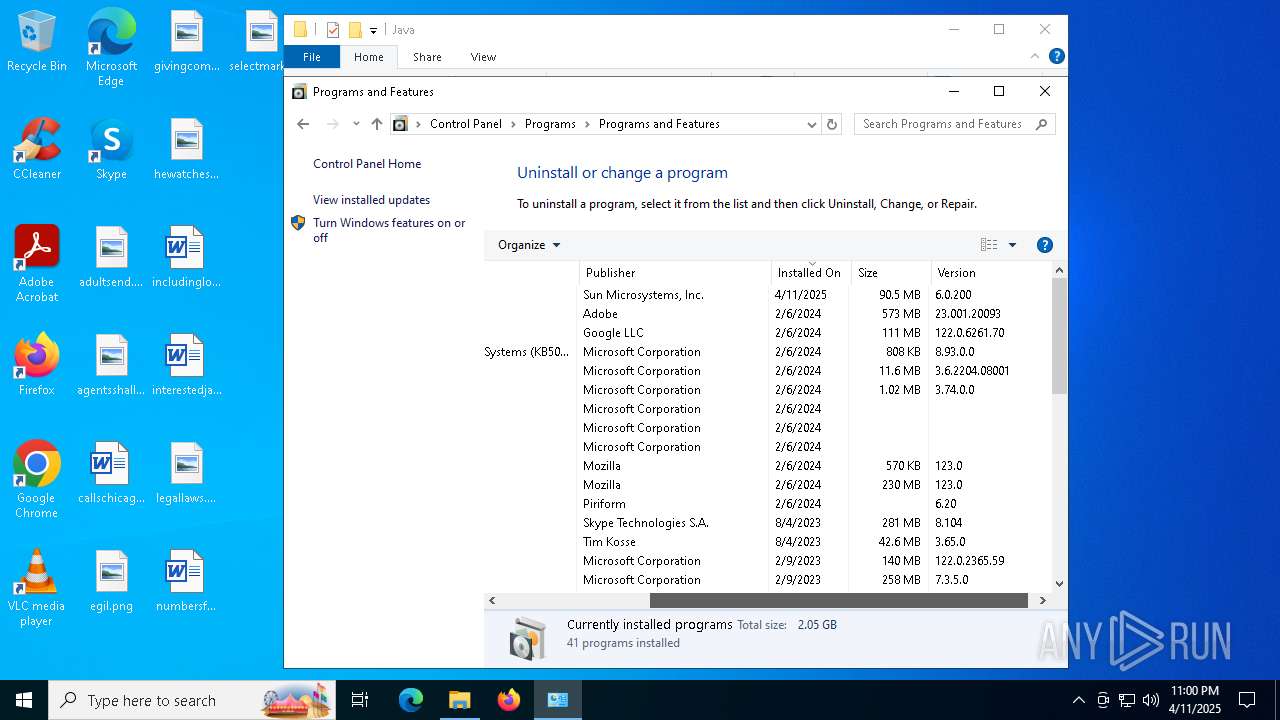Open VLC media player shortcut
This screenshot has height=720, width=1280.
pyautogui.click(x=37, y=588)
